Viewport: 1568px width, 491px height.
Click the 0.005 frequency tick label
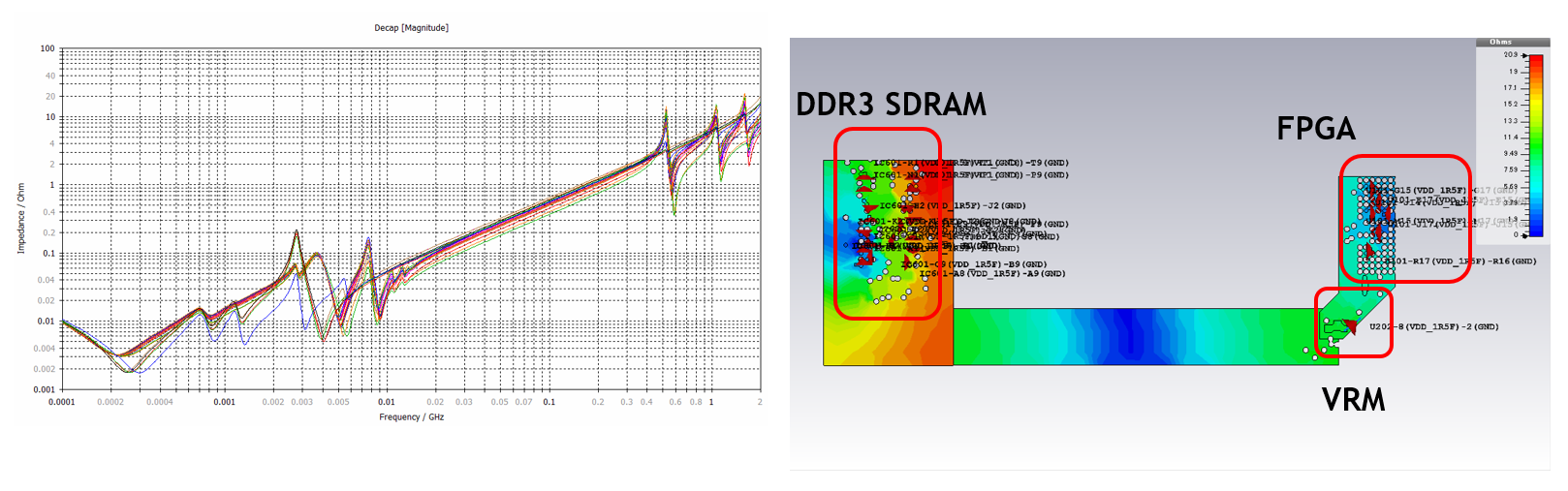pos(338,402)
